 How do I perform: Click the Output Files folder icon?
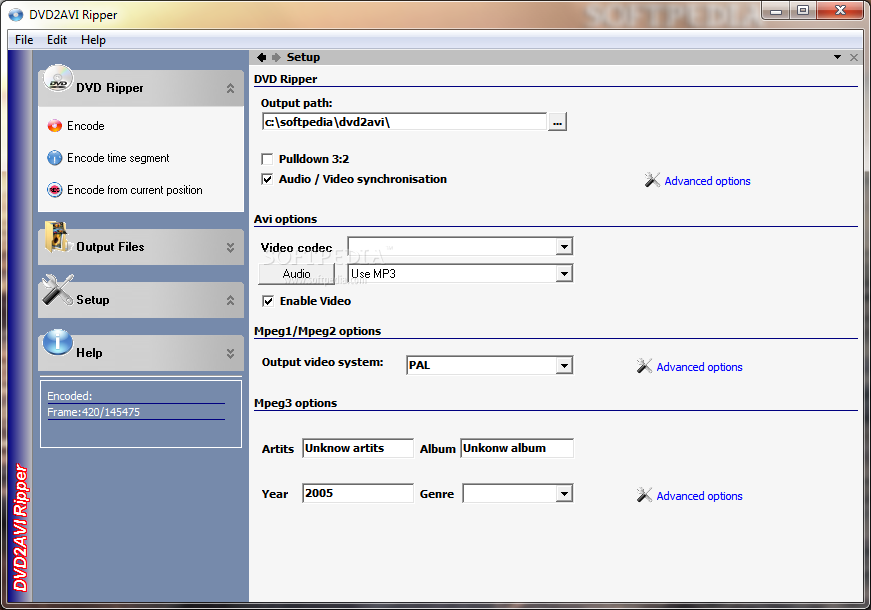click(57, 237)
